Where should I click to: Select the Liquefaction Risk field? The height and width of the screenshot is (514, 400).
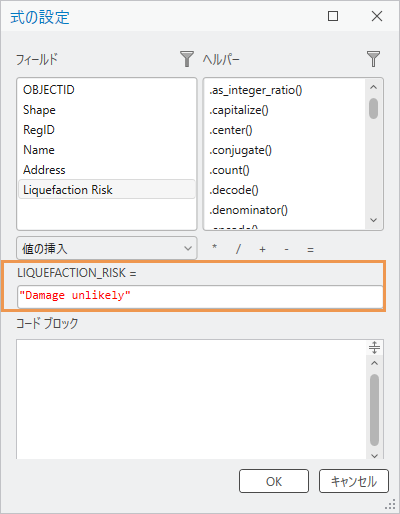(x=107, y=190)
